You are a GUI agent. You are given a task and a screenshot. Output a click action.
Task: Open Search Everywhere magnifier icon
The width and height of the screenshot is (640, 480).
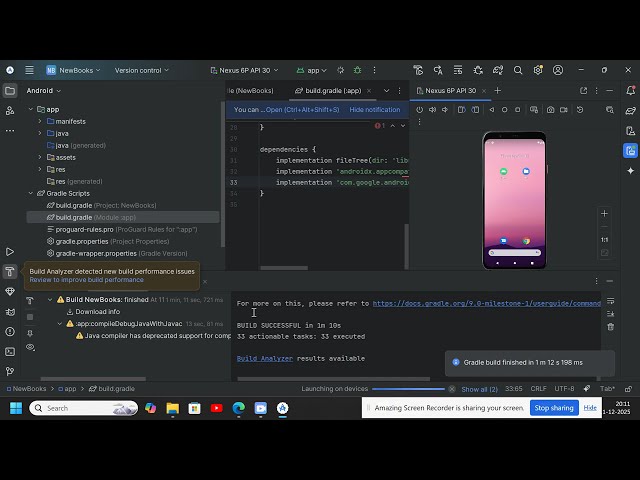518,70
